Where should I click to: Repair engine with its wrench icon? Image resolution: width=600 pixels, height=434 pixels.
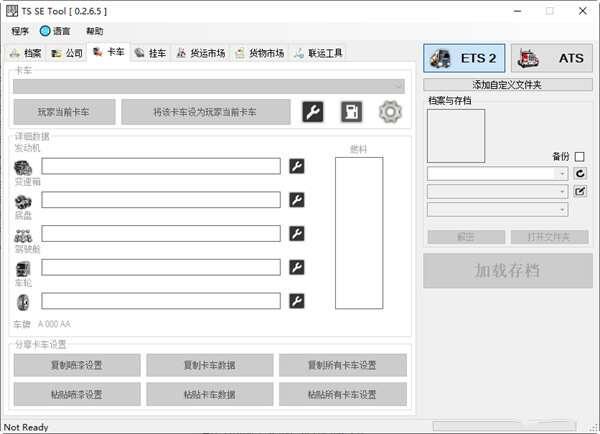click(x=297, y=166)
